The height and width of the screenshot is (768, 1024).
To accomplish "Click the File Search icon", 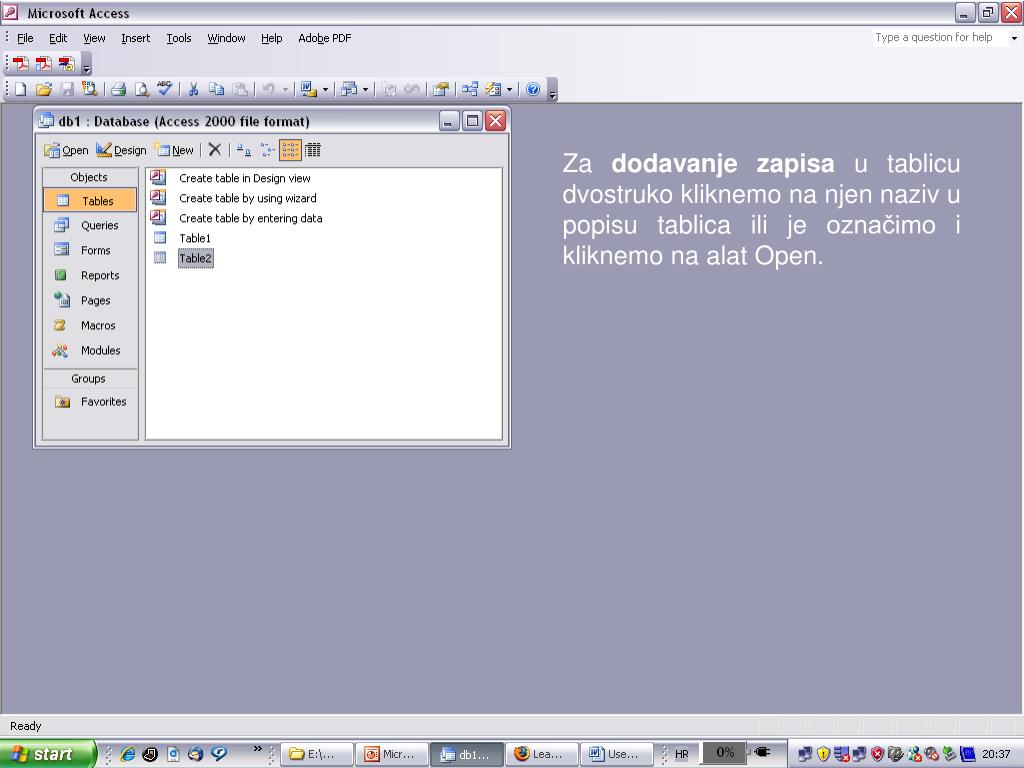I will [x=89, y=89].
